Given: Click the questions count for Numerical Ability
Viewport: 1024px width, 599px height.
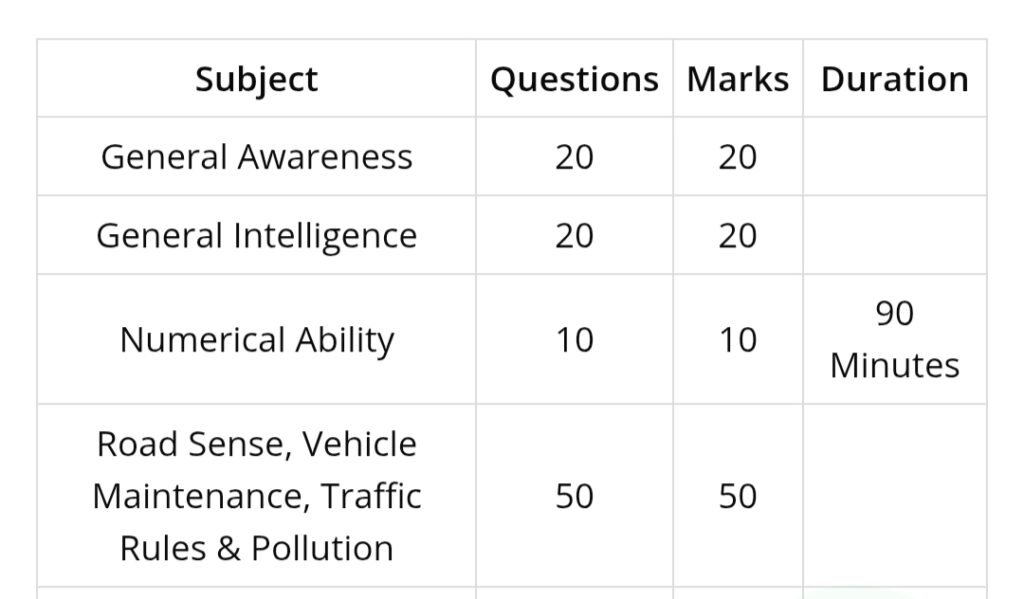Looking at the screenshot, I should [x=574, y=340].
